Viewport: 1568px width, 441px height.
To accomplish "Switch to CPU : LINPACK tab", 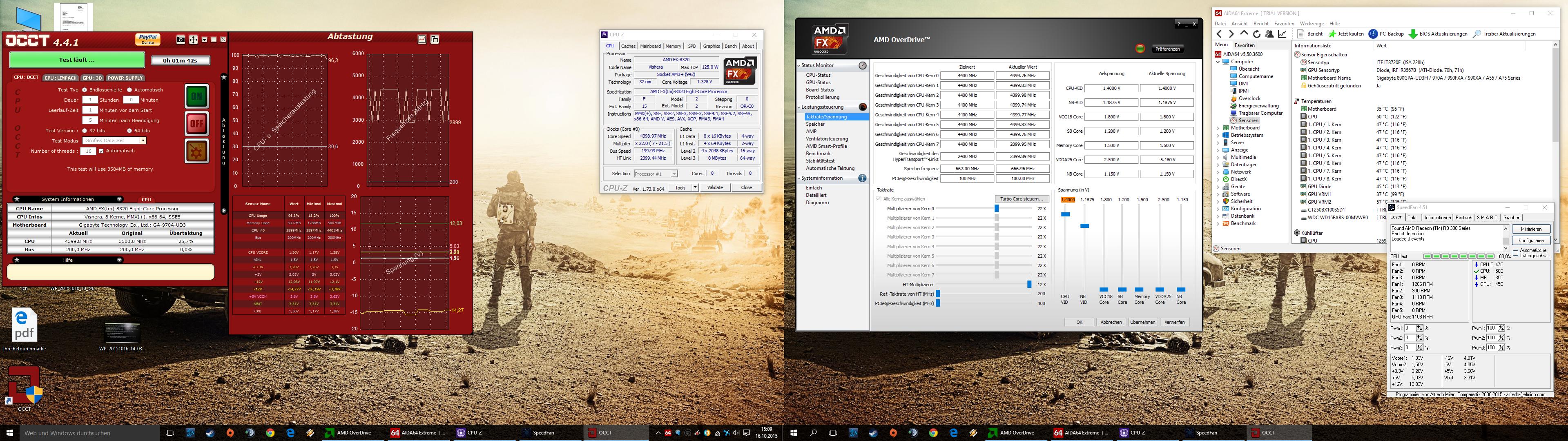I will coord(60,78).
